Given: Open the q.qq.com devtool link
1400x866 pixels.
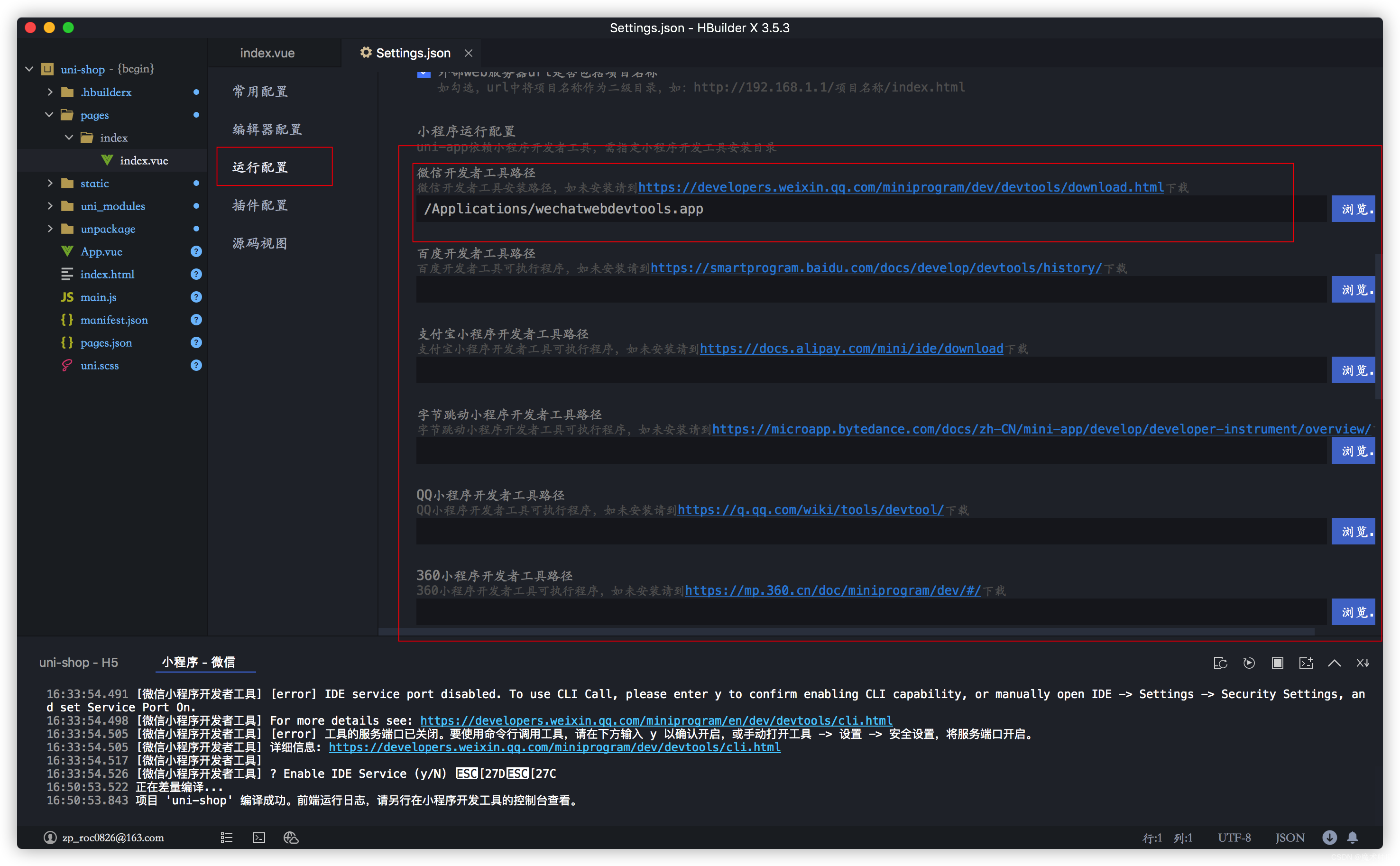Looking at the screenshot, I should click(x=810, y=510).
